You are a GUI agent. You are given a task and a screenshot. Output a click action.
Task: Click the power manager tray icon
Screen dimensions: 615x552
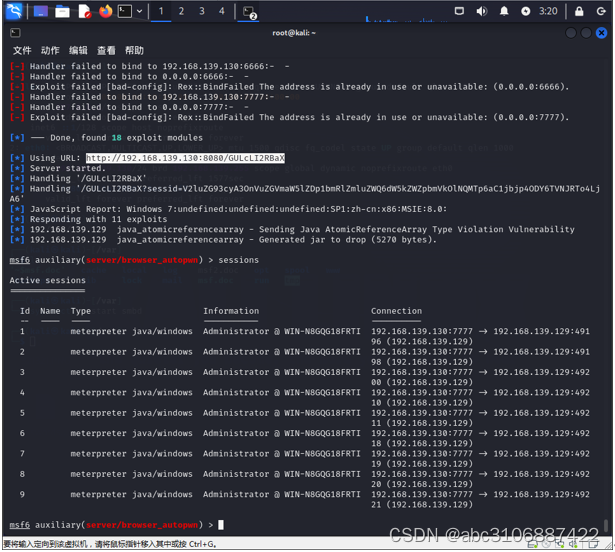click(x=526, y=11)
